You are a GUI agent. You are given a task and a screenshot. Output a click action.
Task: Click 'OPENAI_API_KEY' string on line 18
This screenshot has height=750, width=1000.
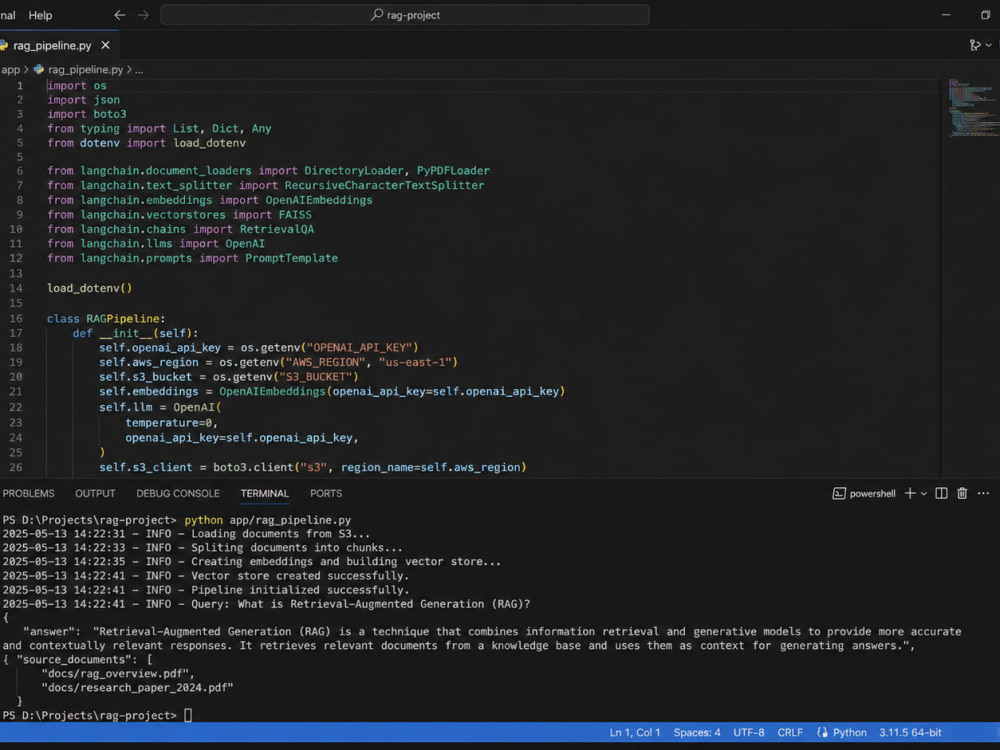360,348
